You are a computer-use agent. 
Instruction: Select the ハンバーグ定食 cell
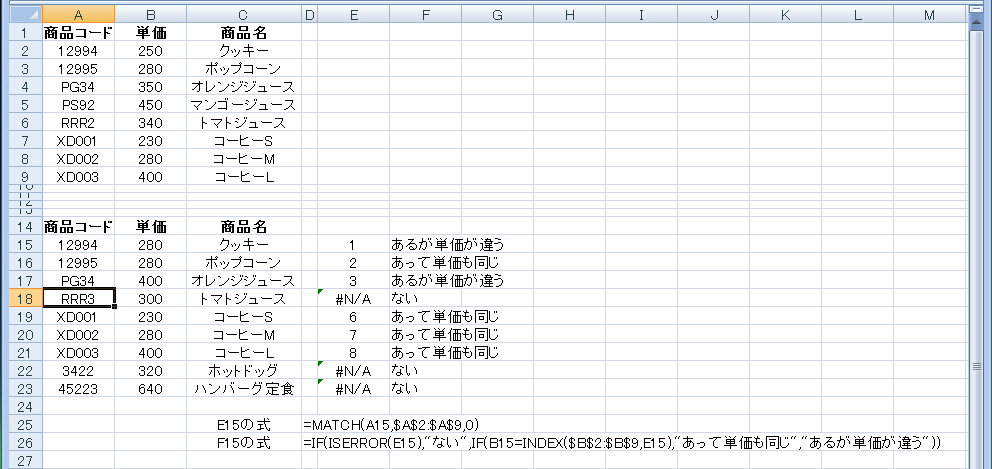point(243,388)
